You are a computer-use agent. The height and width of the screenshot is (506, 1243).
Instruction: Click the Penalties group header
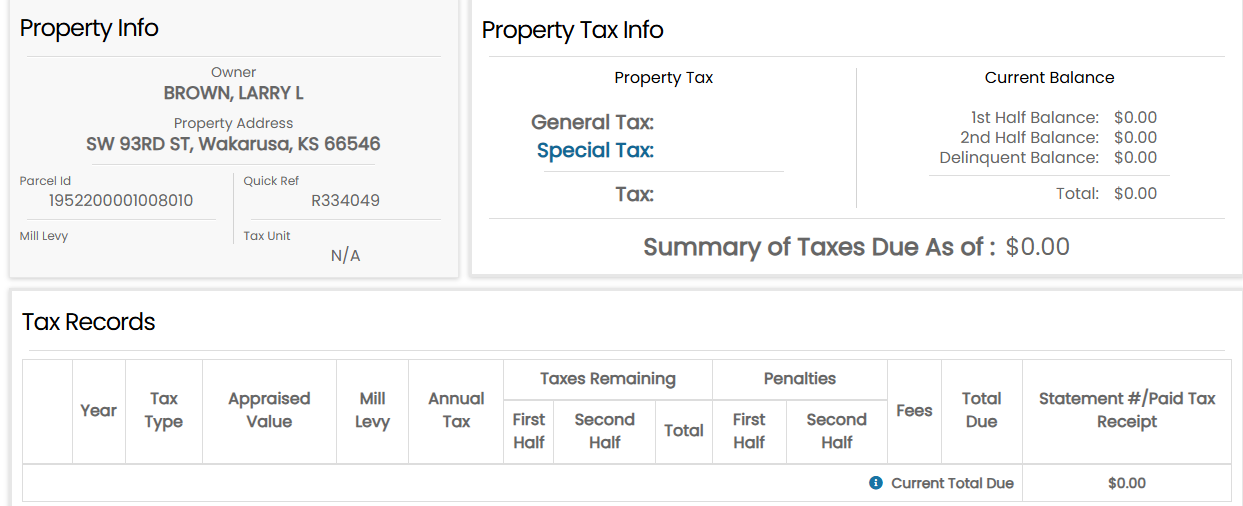800,379
